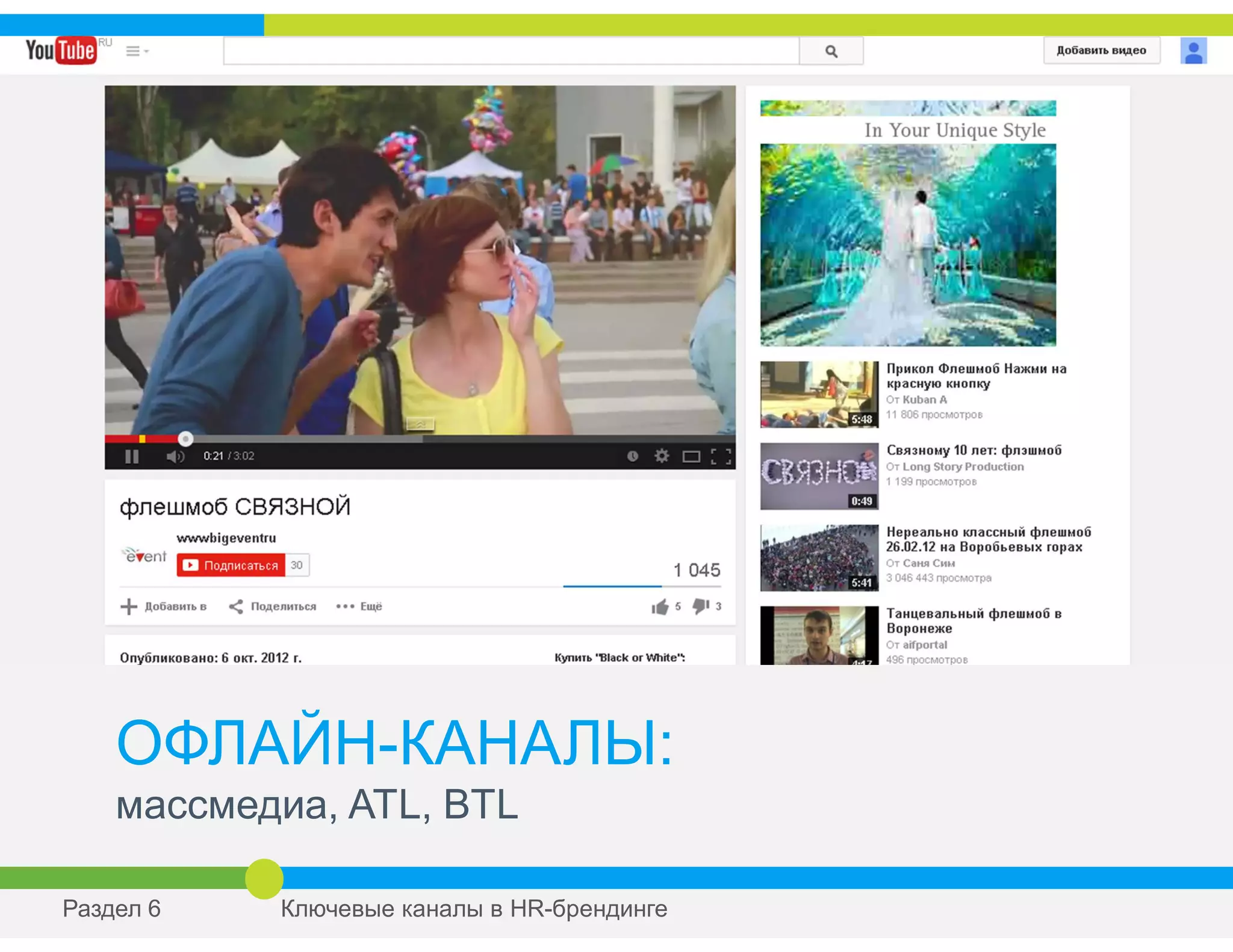The width and height of the screenshot is (1233, 952).
Task: Pause the video playback
Action: tap(132, 456)
